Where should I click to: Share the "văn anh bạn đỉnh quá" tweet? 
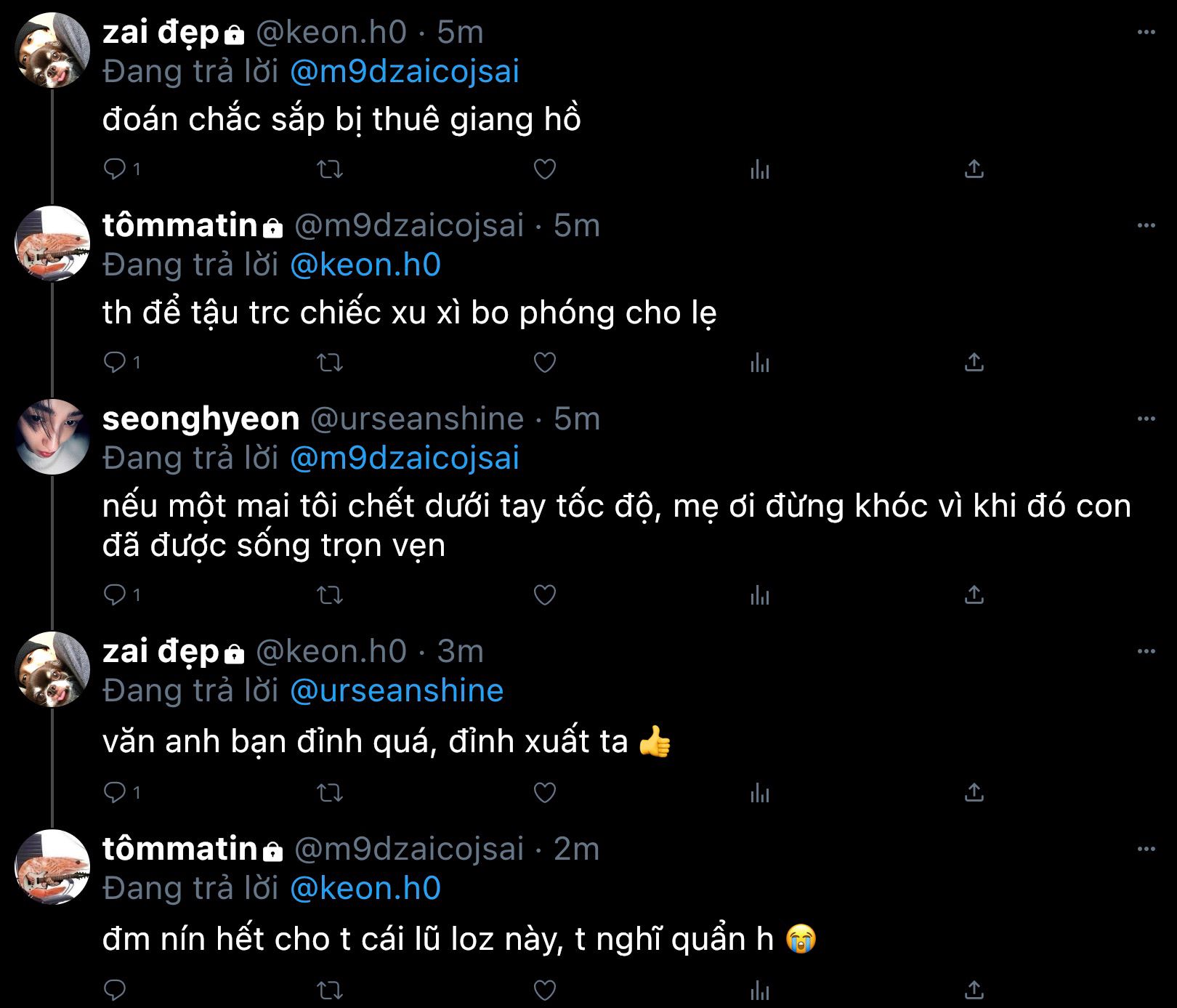(974, 792)
